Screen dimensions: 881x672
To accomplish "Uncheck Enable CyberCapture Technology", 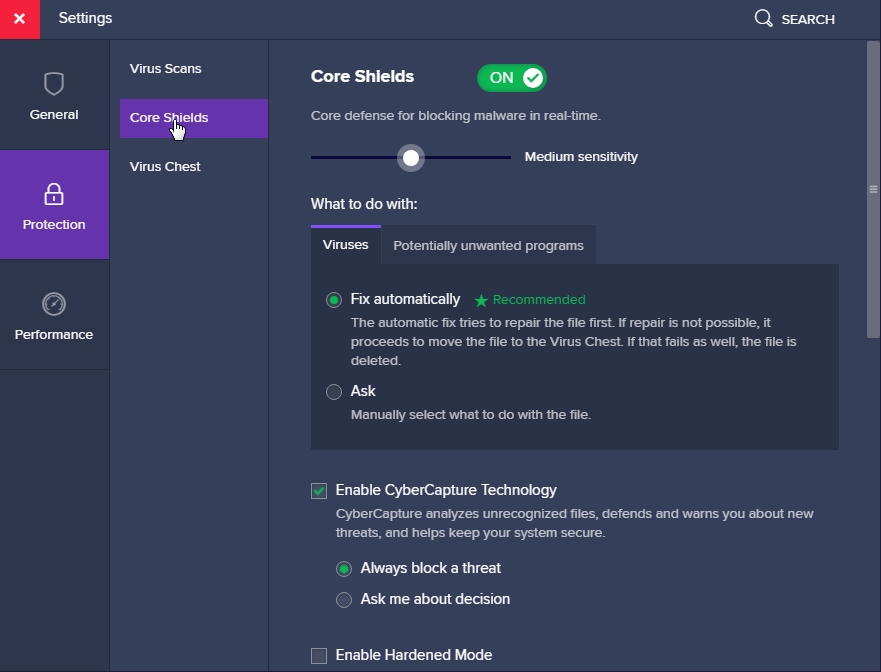I will coord(319,491).
